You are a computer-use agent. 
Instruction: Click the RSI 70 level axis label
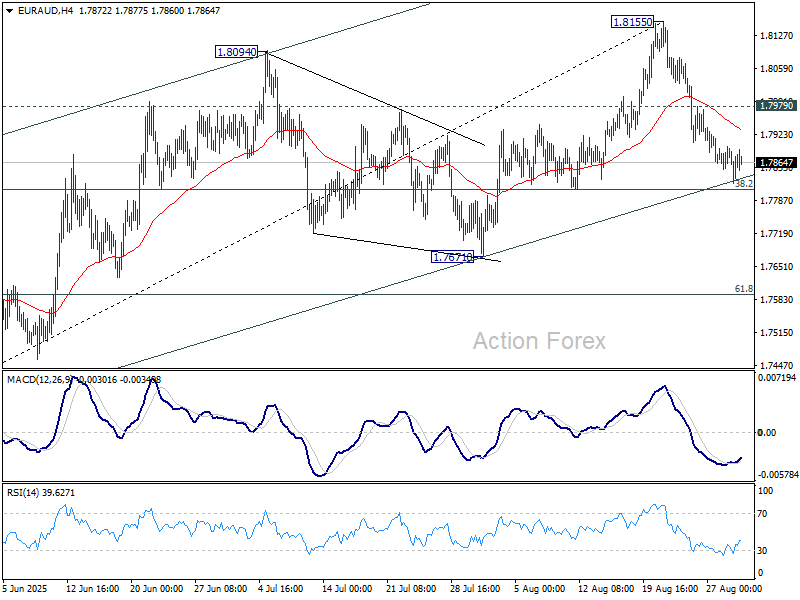(x=765, y=513)
